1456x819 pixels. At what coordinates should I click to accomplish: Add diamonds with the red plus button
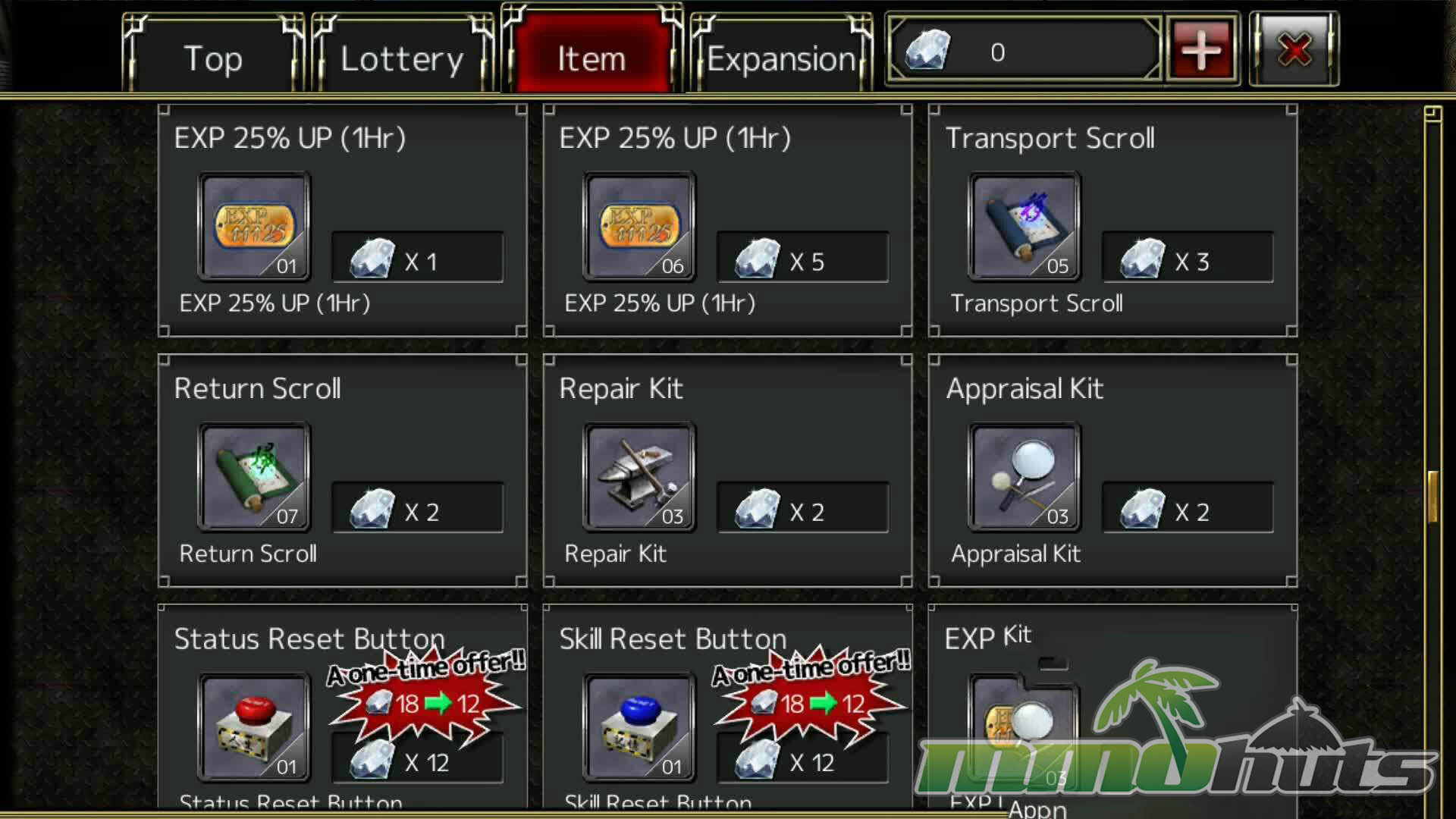tap(1201, 50)
